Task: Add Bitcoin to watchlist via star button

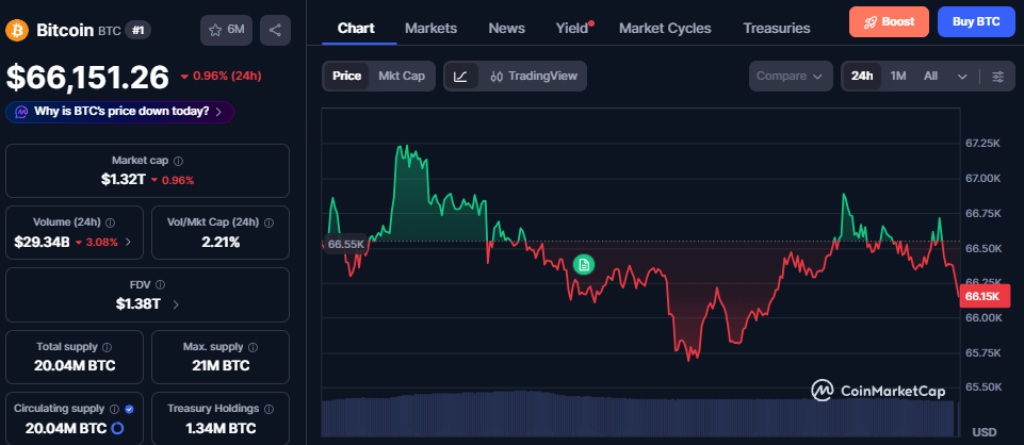Action: pos(226,30)
